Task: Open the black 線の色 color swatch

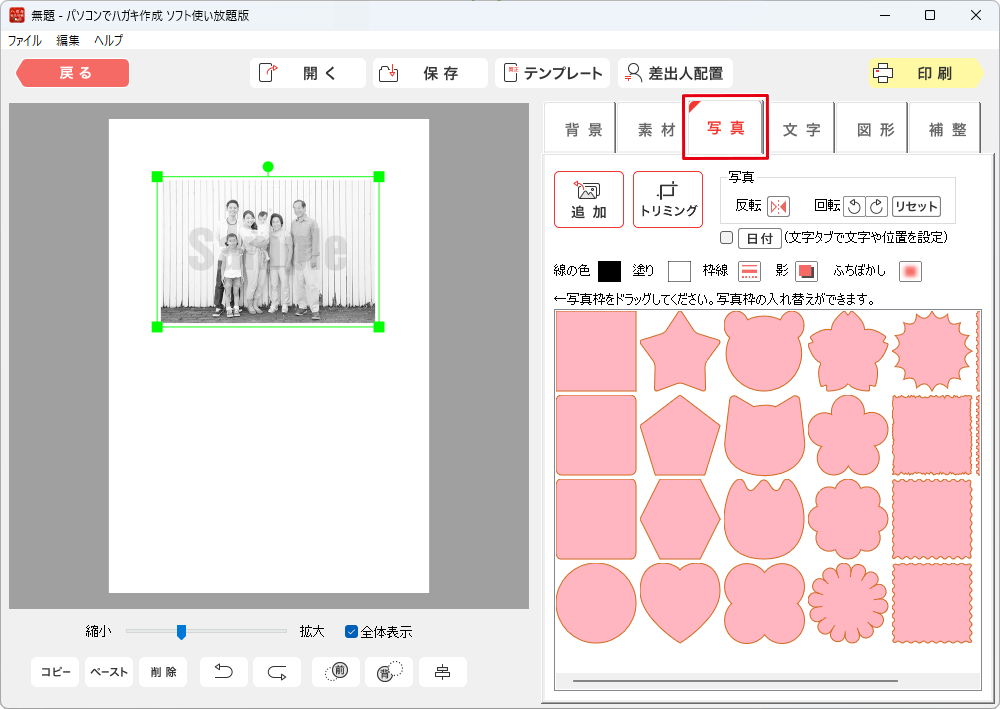Action: [609, 271]
